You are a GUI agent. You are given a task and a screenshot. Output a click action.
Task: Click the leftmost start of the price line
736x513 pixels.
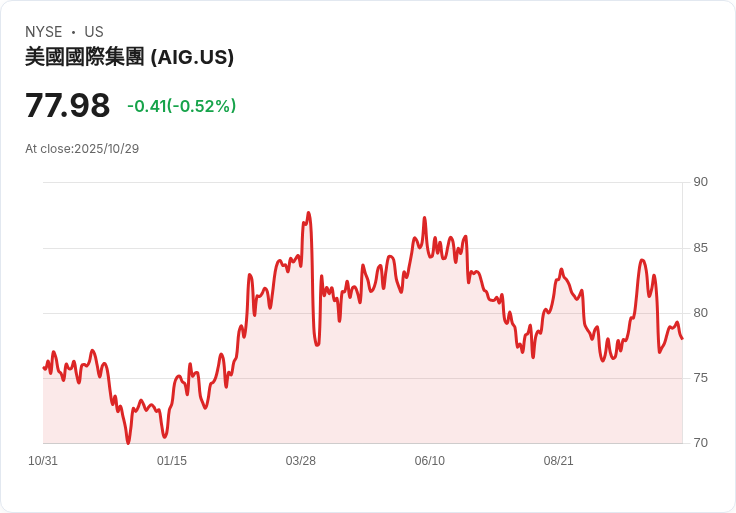tap(44, 368)
